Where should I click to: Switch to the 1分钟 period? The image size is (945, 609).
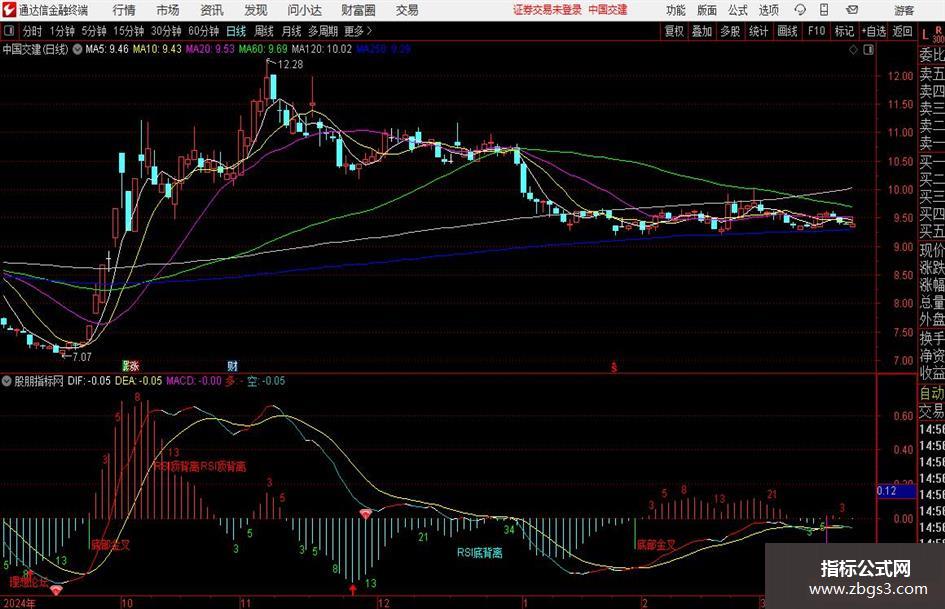[61, 31]
